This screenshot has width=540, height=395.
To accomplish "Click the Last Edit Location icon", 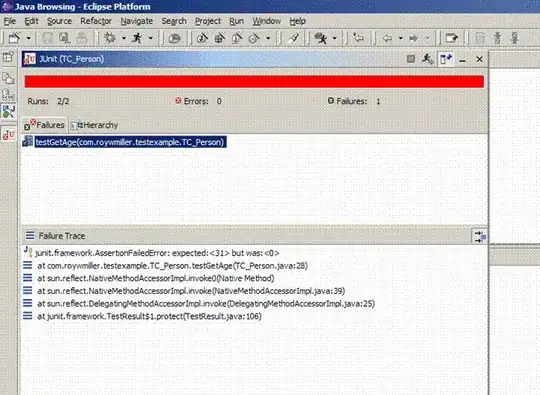I will pos(358,38).
